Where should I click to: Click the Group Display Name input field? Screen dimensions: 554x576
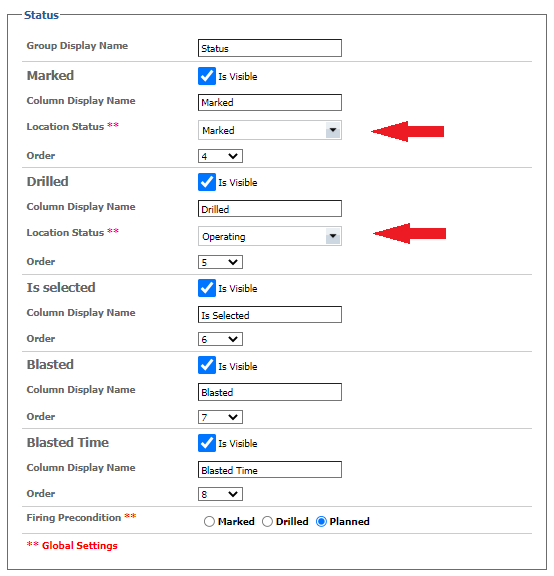[x=270, y=48]
